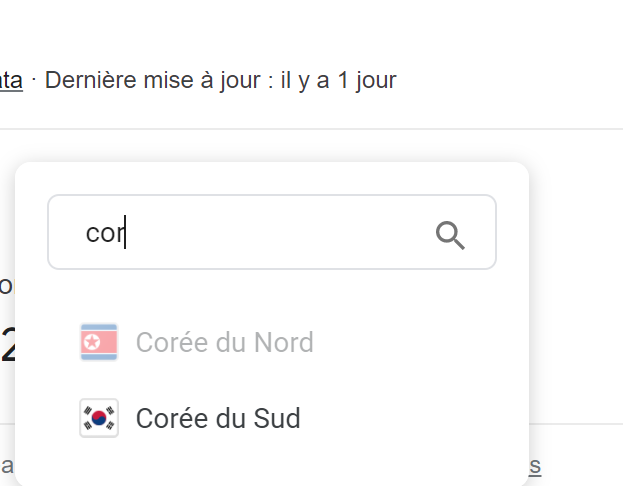Choose the greyed-out "Corée du Nord" option
Image resolution: width=623 pixels, height=486 pixels.
click(224, 343)
